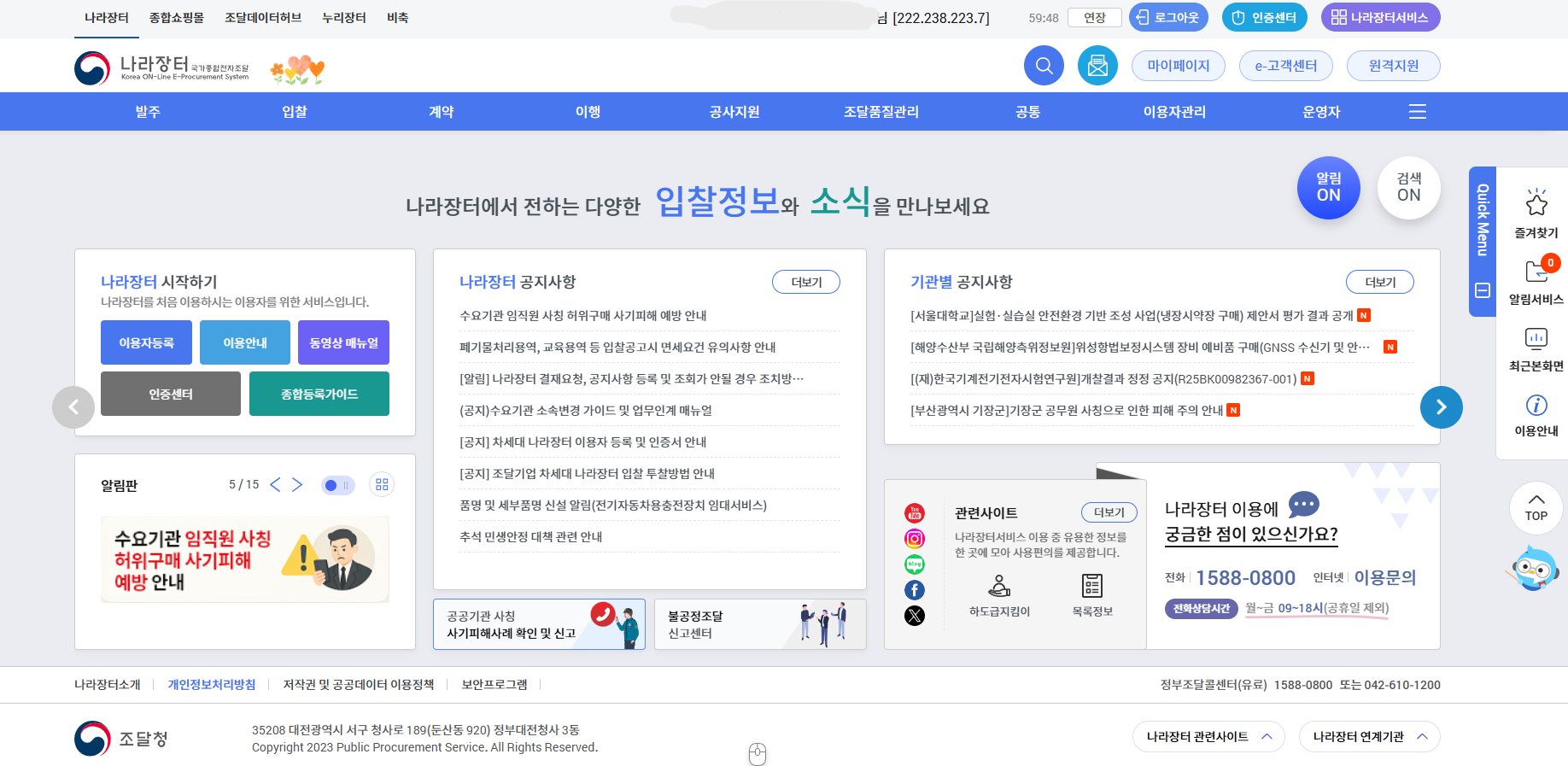This screenshot has width=1568, height=766.
Task: Click the left carousel arrow button
Action: tap(73, 407)
